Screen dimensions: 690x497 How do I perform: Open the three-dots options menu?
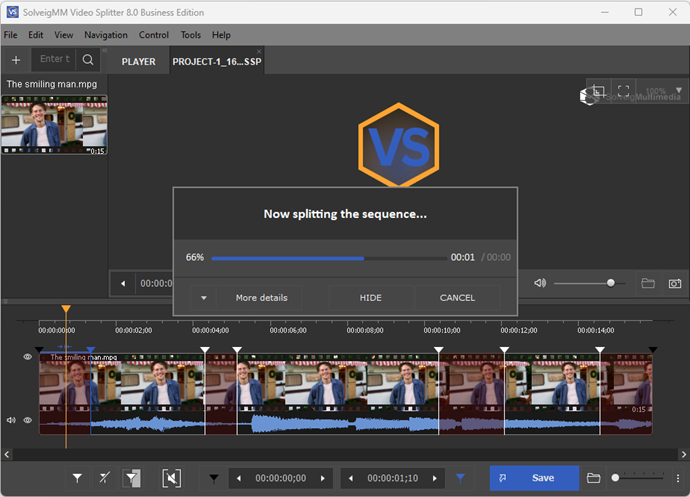tap(678, 478)
